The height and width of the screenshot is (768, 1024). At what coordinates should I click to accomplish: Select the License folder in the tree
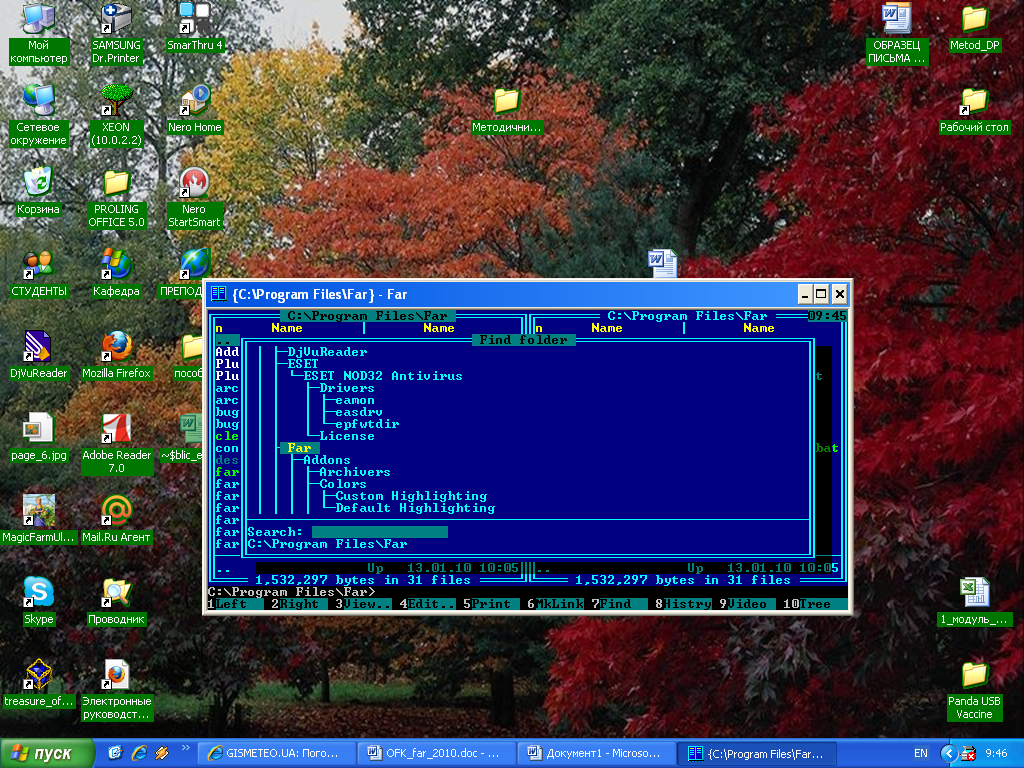(x=347, y=436)
